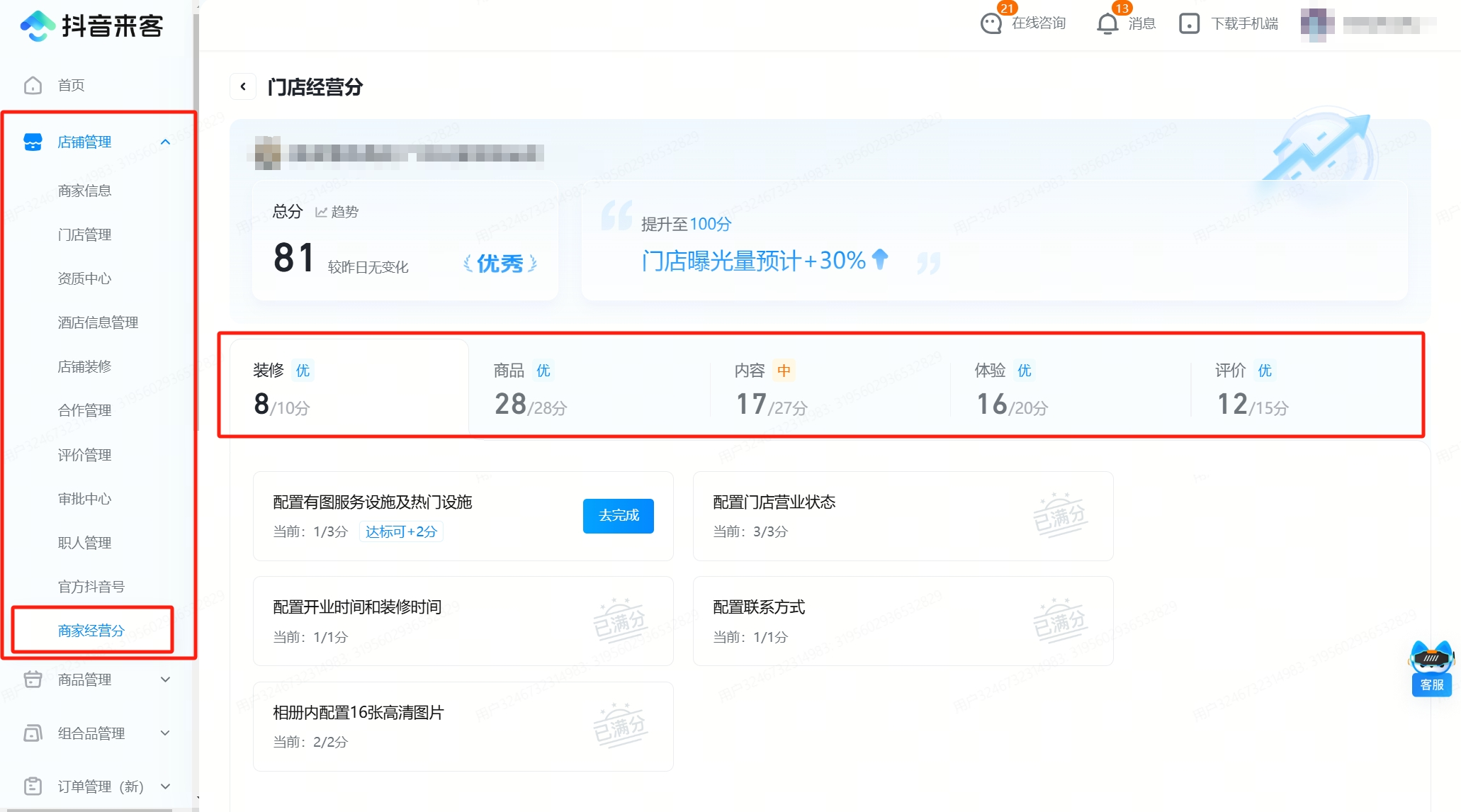Click the home icon beside 首页
This screenshot has width=1461, height=812.
click(x=33, y=85)
